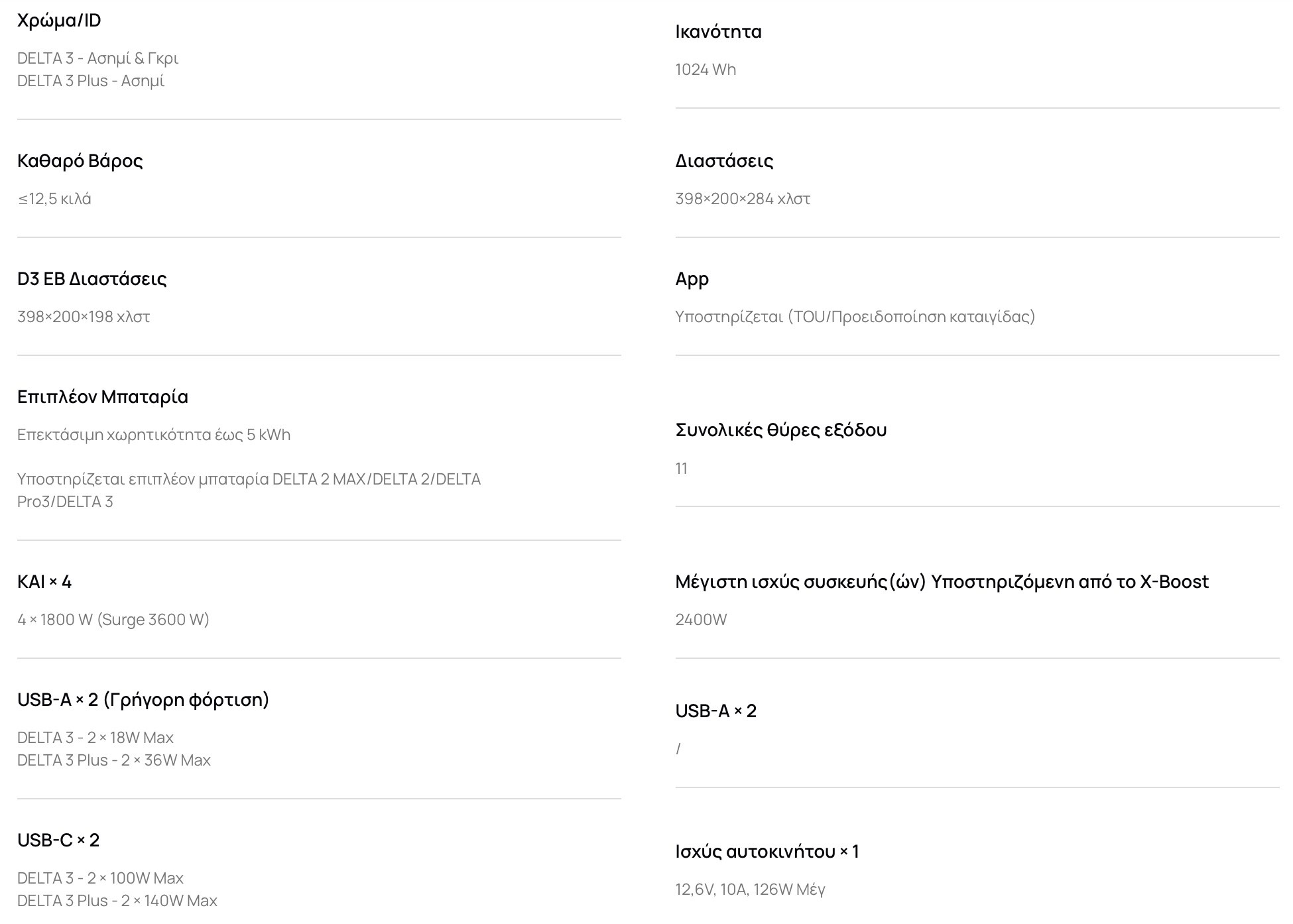Screen dimensions: 1293x924
Task: Select the KAI × 4 heading
Action: coord(44,582)
